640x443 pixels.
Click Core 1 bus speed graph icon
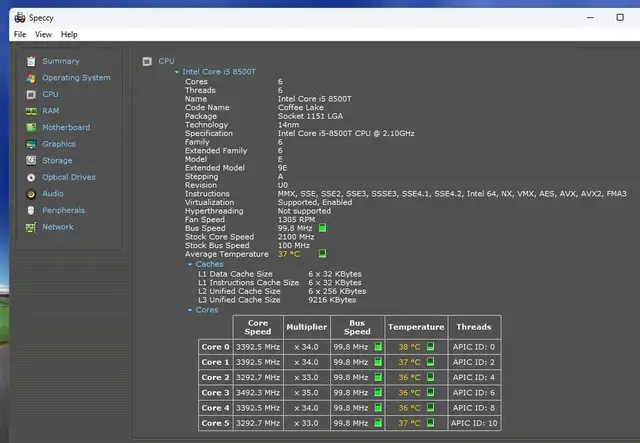[378, 362]
